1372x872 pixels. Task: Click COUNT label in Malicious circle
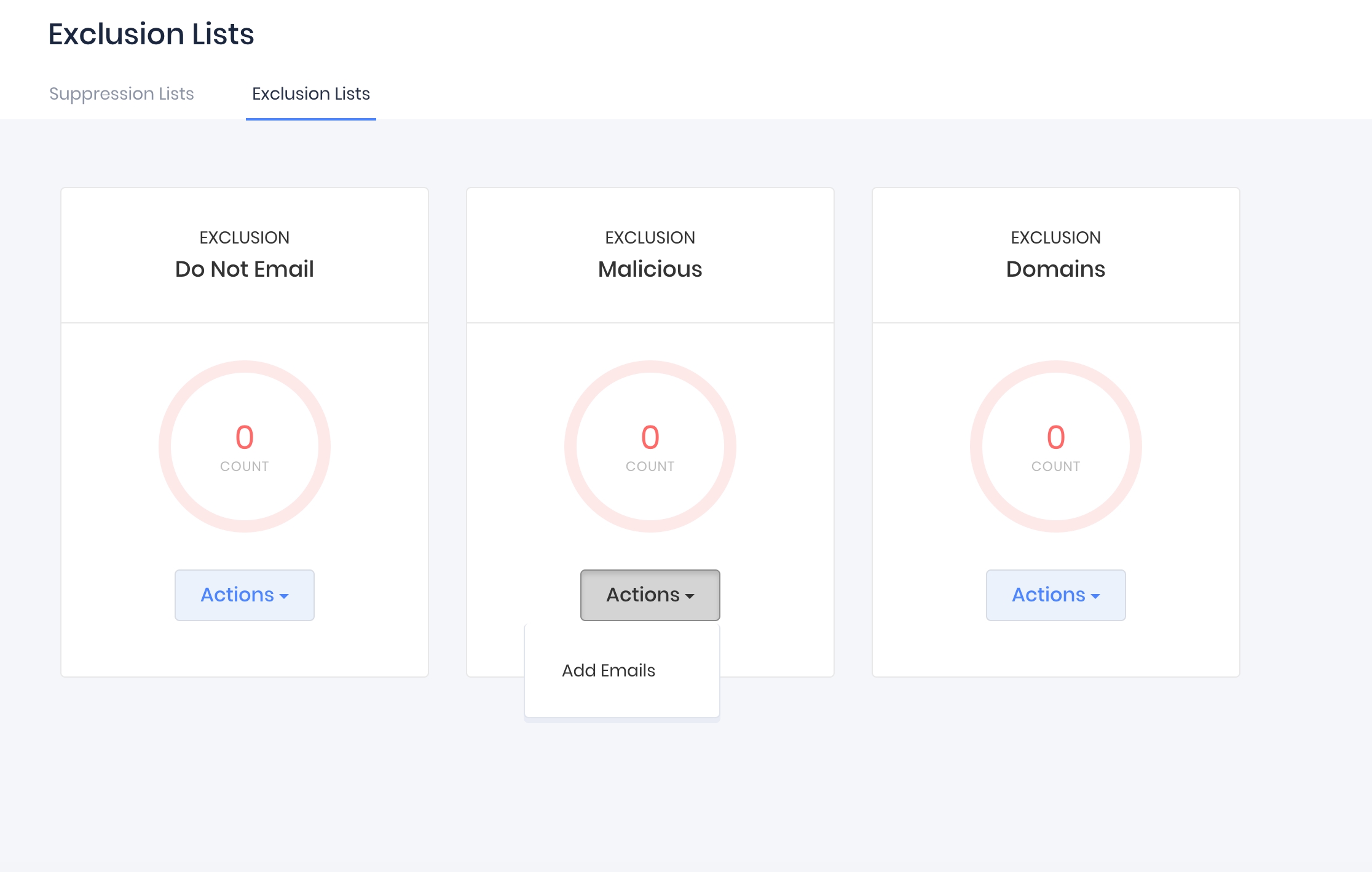pos(650,466)
